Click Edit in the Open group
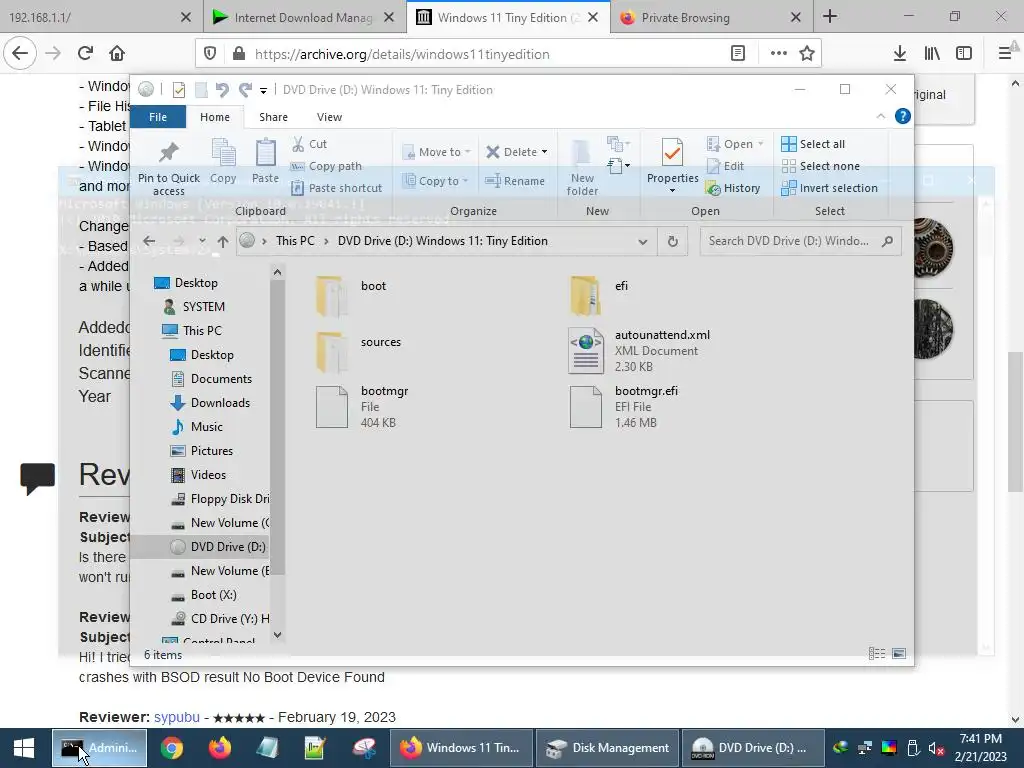 coord(726,166)
